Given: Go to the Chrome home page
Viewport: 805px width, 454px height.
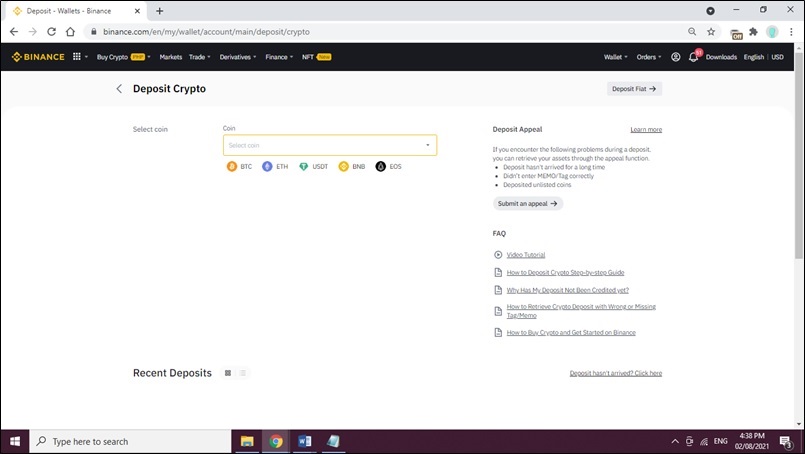Looking at the screenshot, I should (x=70, y=32).
